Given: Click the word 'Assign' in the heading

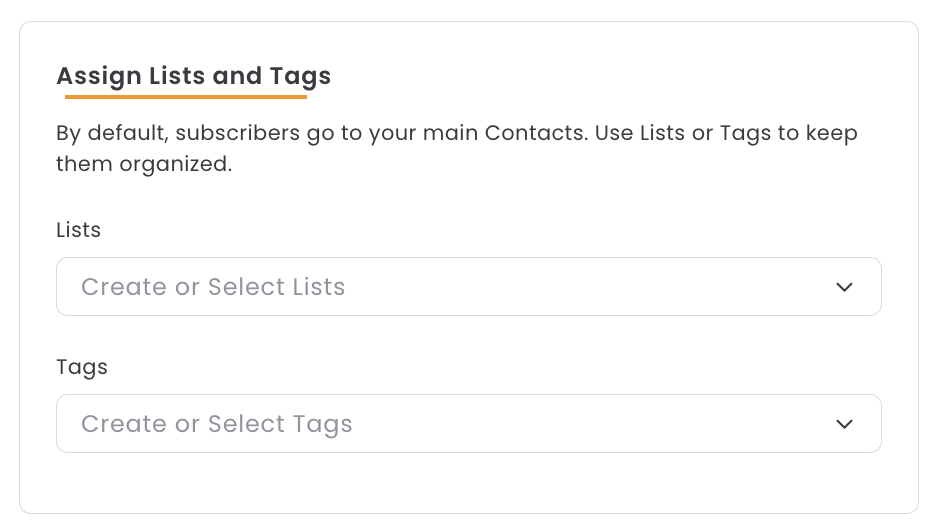Looking at the screenshot, I should tap(99, 75).
